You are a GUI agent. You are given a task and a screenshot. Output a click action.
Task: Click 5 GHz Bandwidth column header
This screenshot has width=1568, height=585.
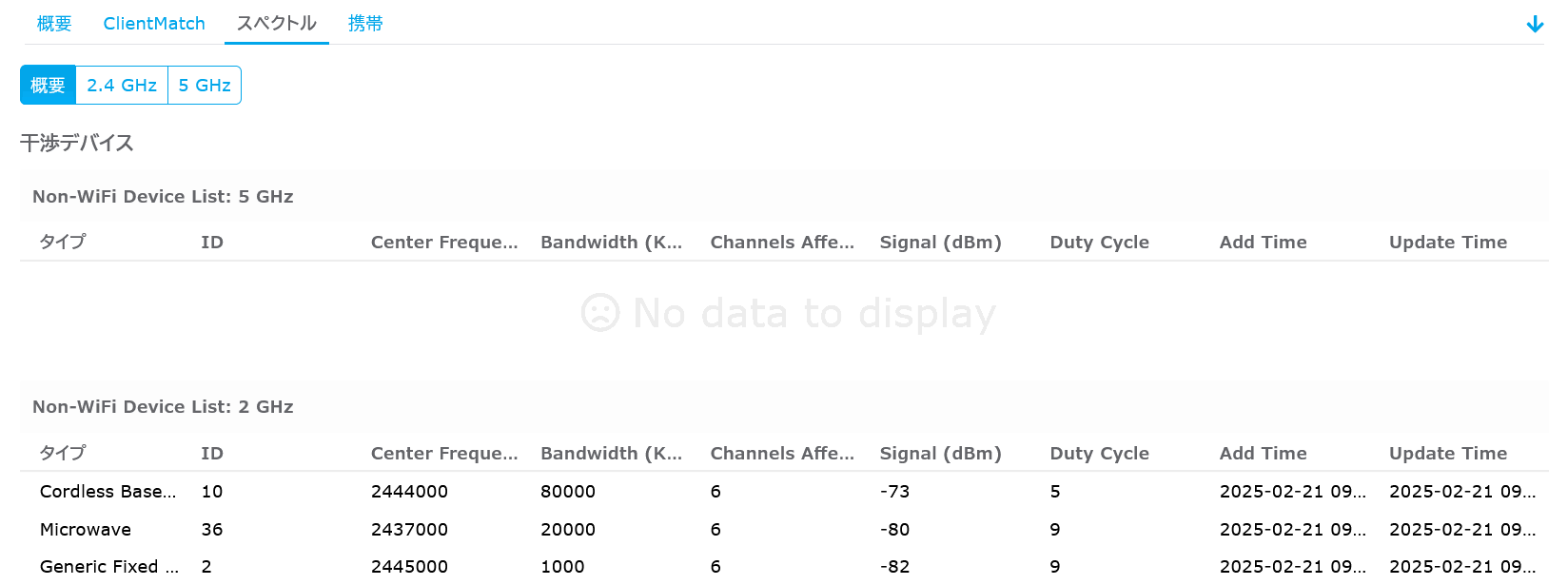pos(611,243)
